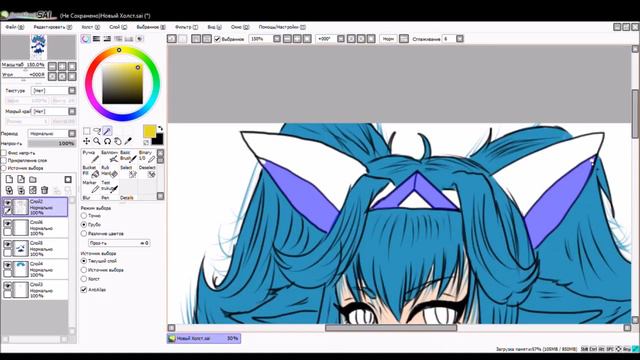Open the Фильтр menu
This screenshot has height=360, width=640.
pos(187,27)
